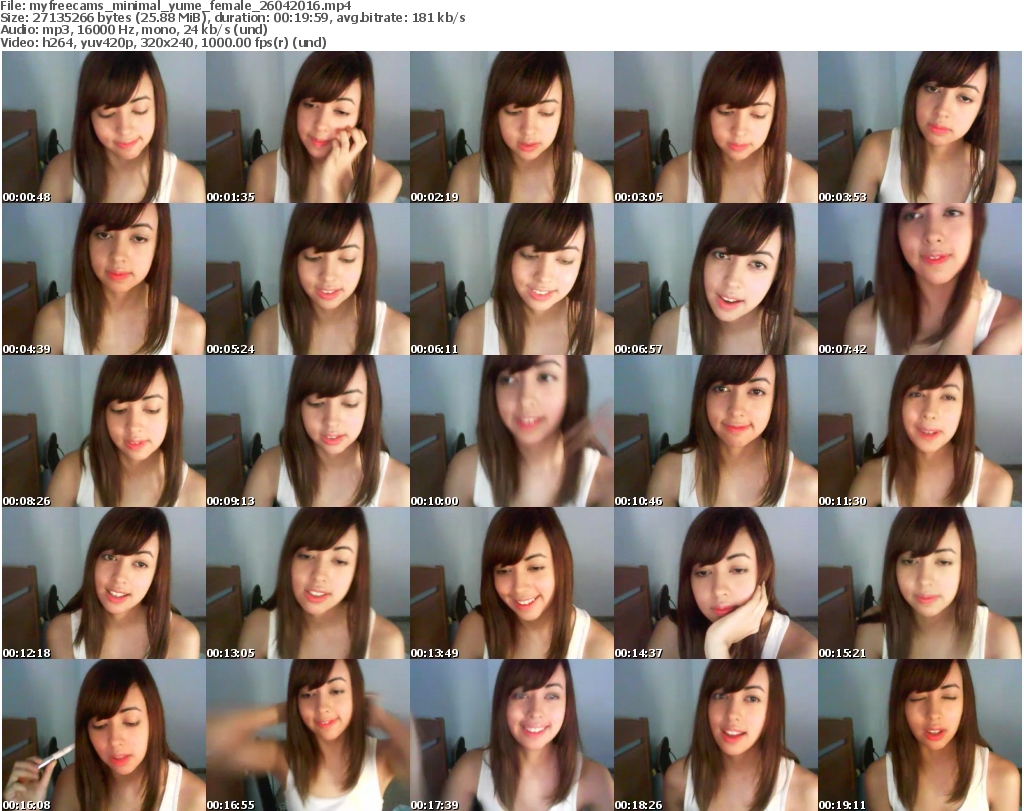The height and width of the screenshot is (811, 1024).
Task: Click the frame stamped 00:11:30
Action: tap(920, 431)
